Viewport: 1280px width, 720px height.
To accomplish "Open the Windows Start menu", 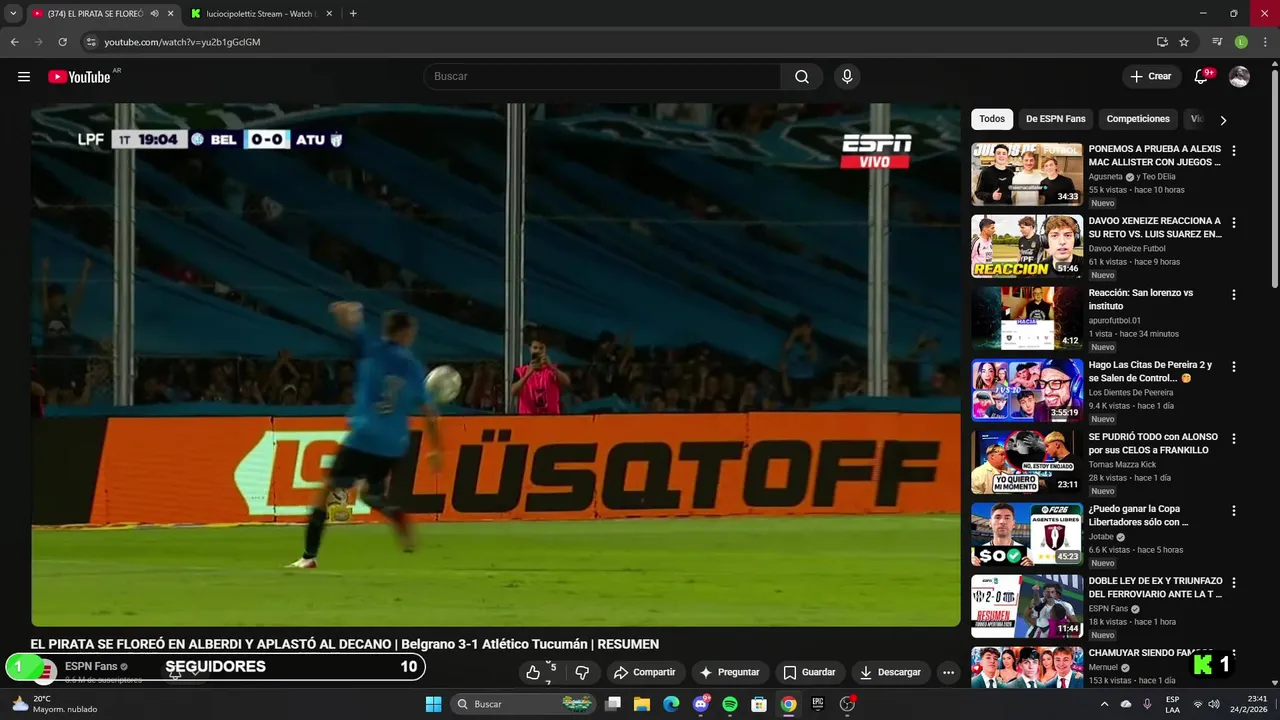I will click(433, 704).
